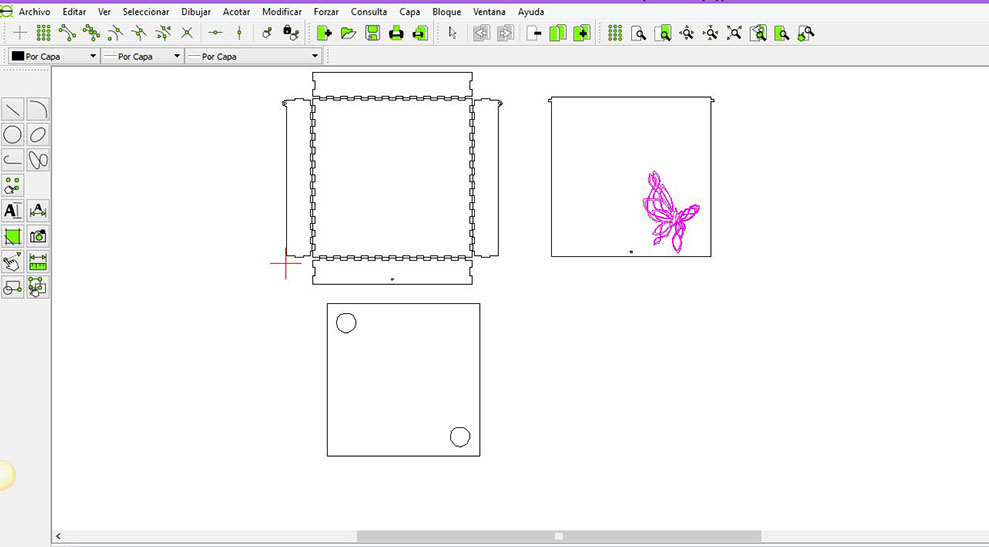Screen dimensions: 989x547
Task: Select the arc drawing tool
Action: tap(38, 109)
